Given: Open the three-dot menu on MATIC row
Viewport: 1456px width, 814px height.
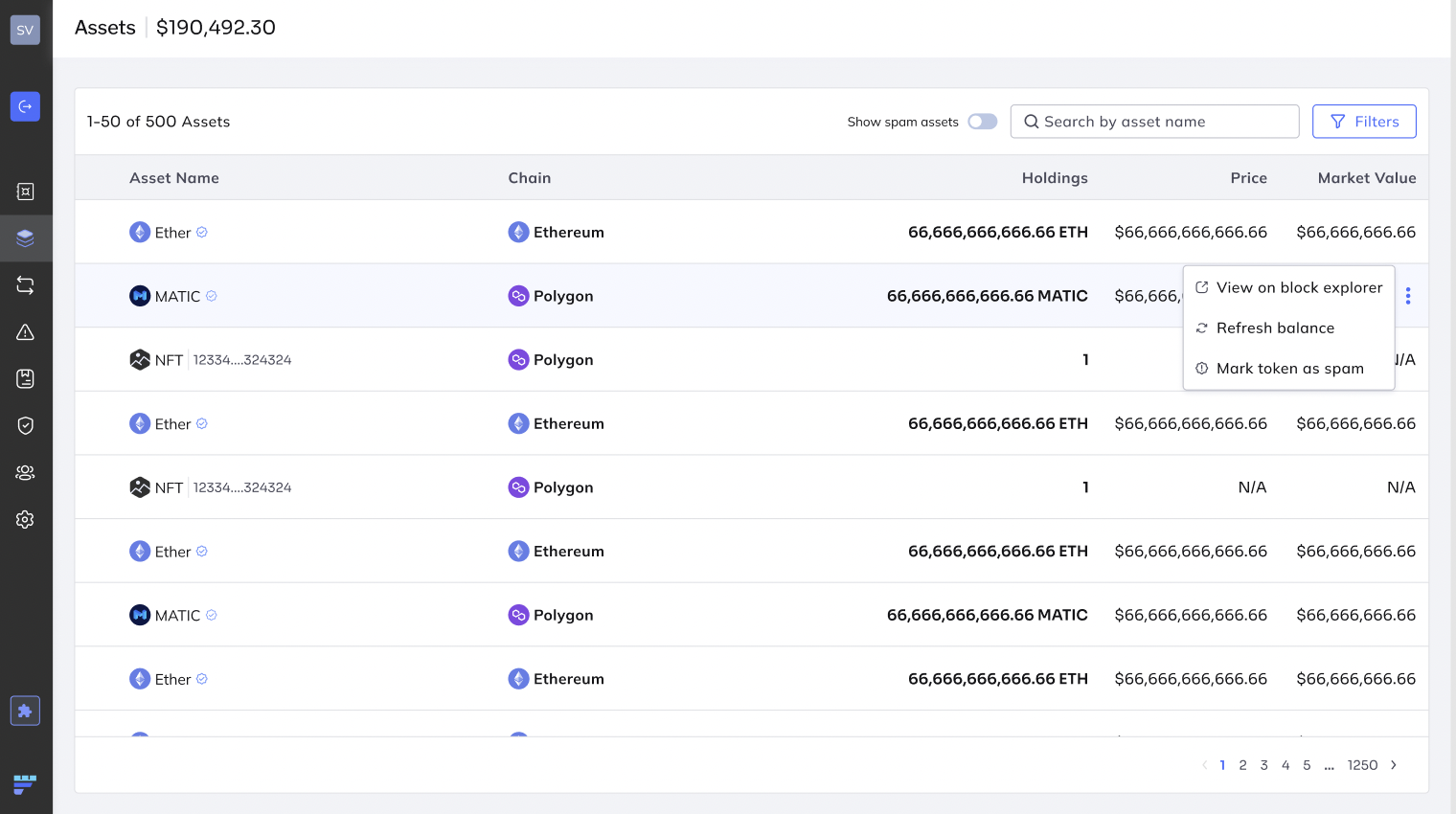Looking at the screenshot, I should coord(1408,296).
